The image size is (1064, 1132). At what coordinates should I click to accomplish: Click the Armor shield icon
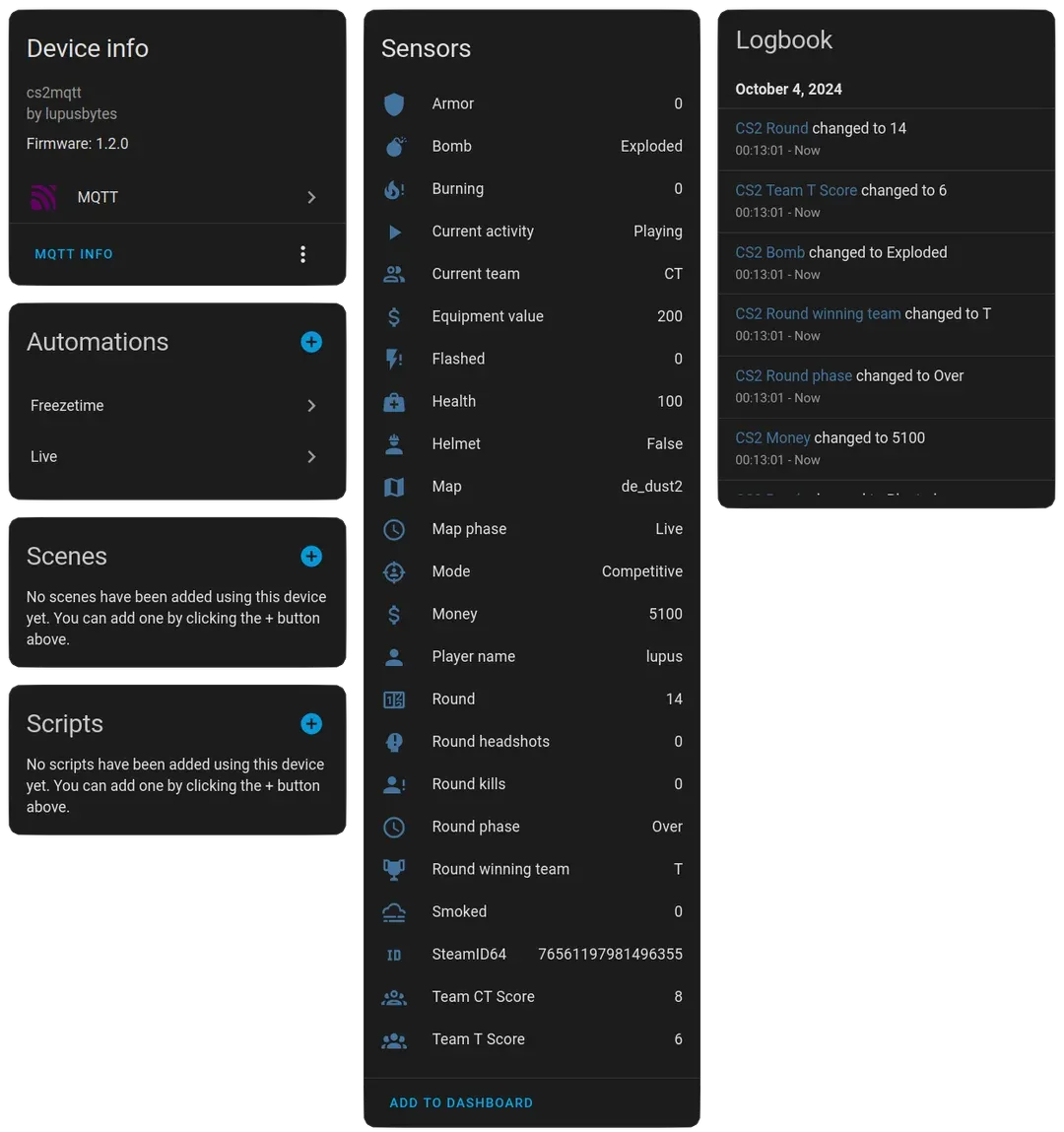(393, 104)
